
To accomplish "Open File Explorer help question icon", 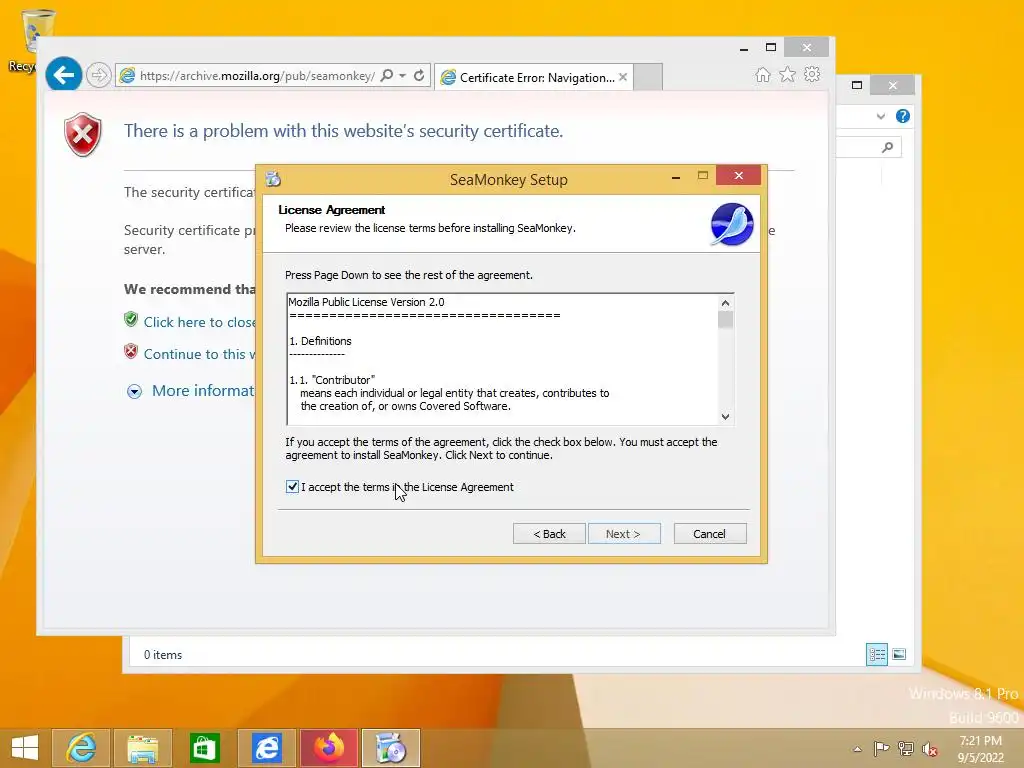I will click(x=903, y=116).
